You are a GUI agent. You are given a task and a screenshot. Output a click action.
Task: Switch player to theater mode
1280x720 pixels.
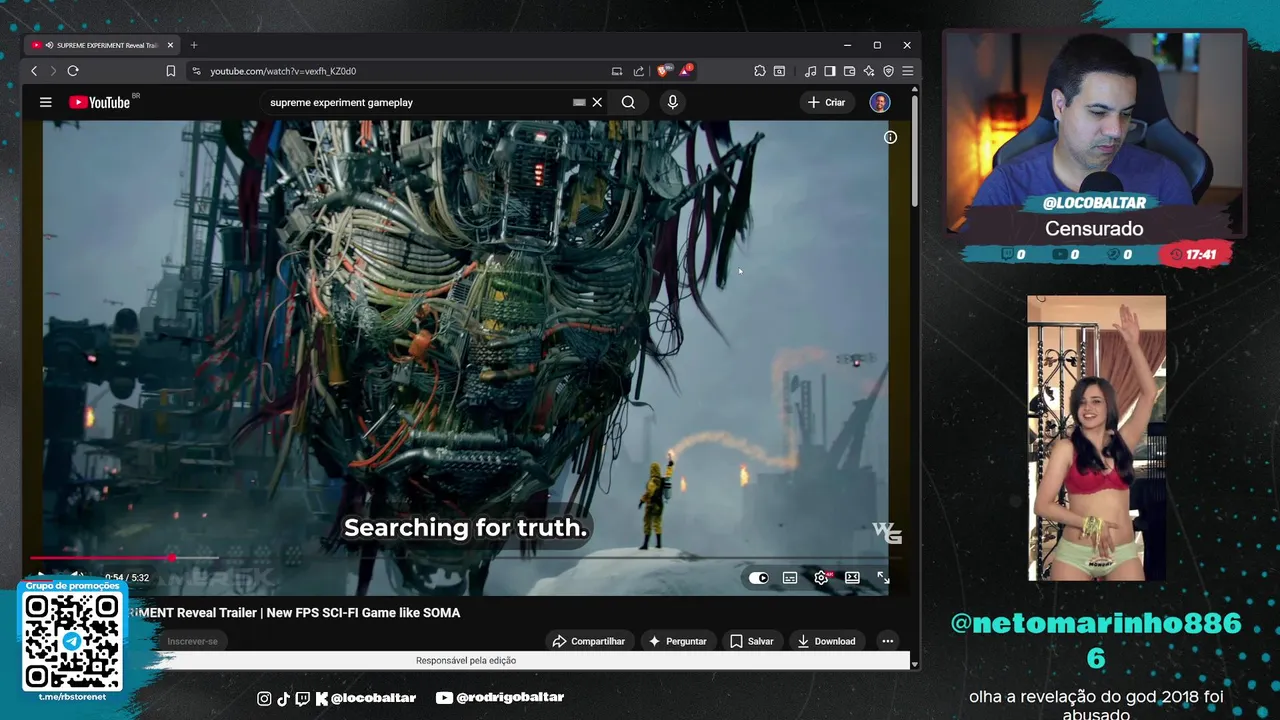click(852, 578)
